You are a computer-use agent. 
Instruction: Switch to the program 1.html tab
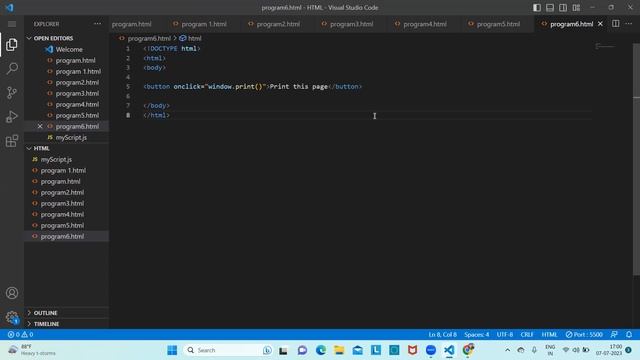tap(200, 24)
